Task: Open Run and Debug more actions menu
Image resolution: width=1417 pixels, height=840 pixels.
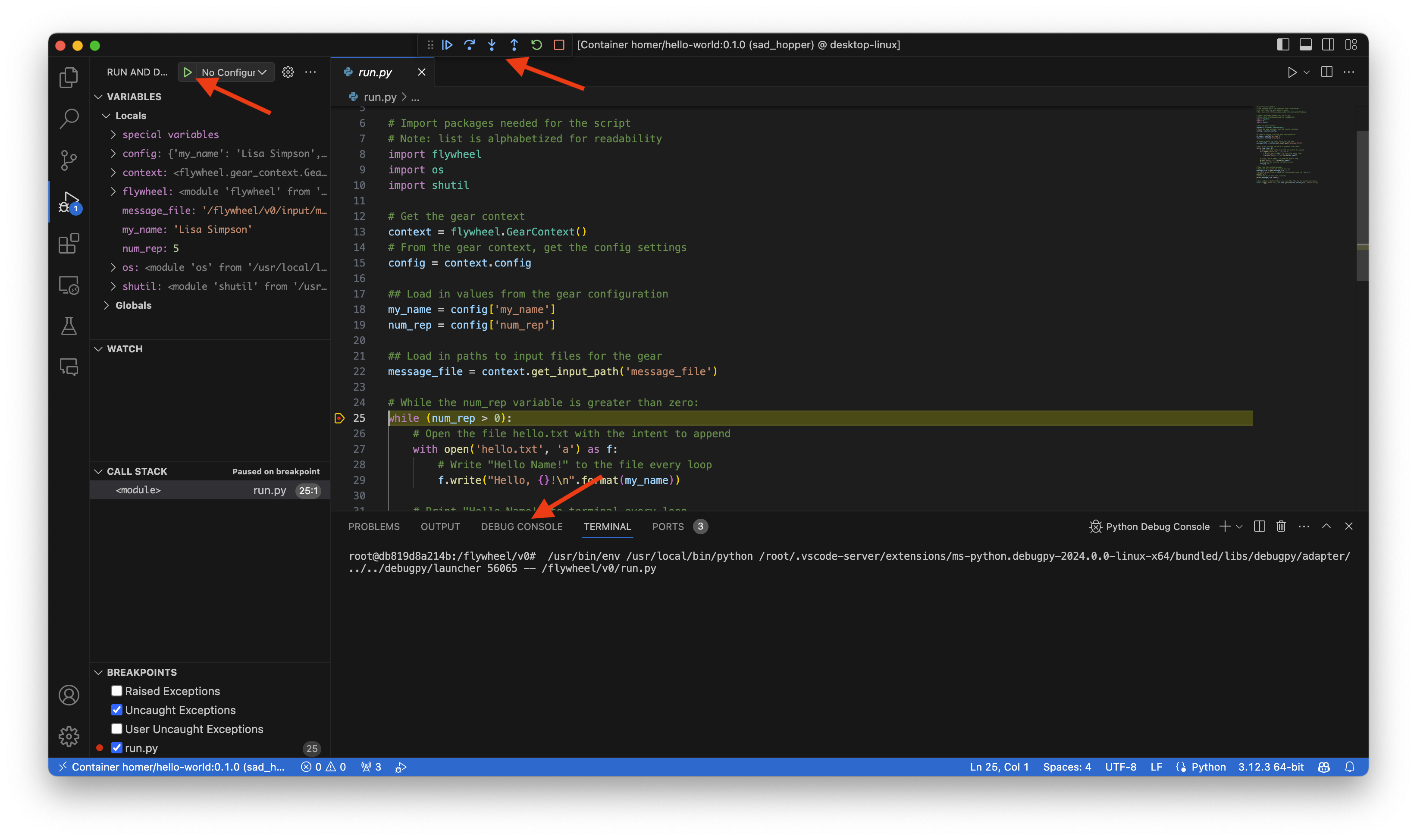Action: (x=310, y=72)
